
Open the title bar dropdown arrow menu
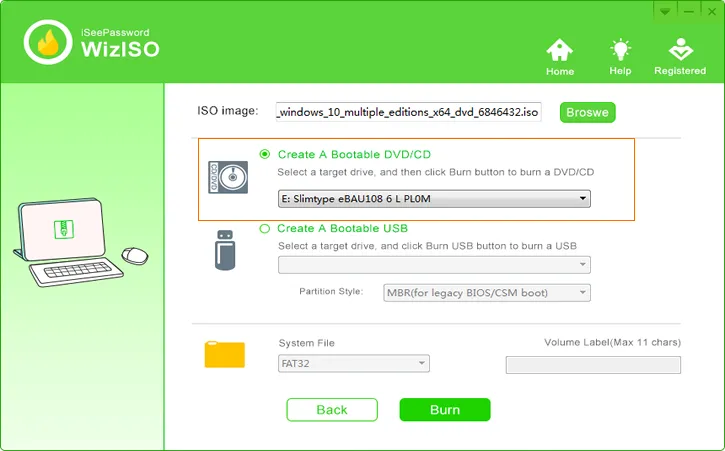[x=664, y=10]
